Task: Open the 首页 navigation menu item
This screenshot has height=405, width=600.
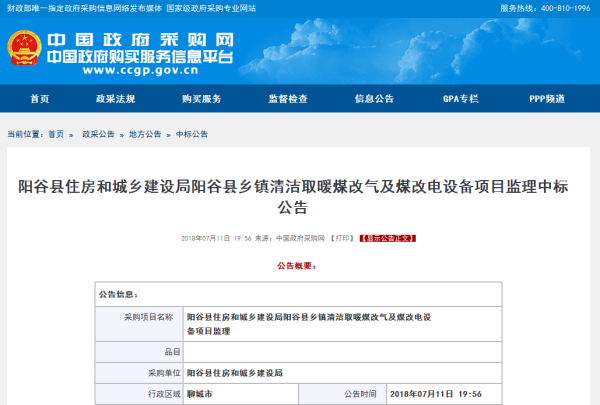Action: (x=40, y=99)
